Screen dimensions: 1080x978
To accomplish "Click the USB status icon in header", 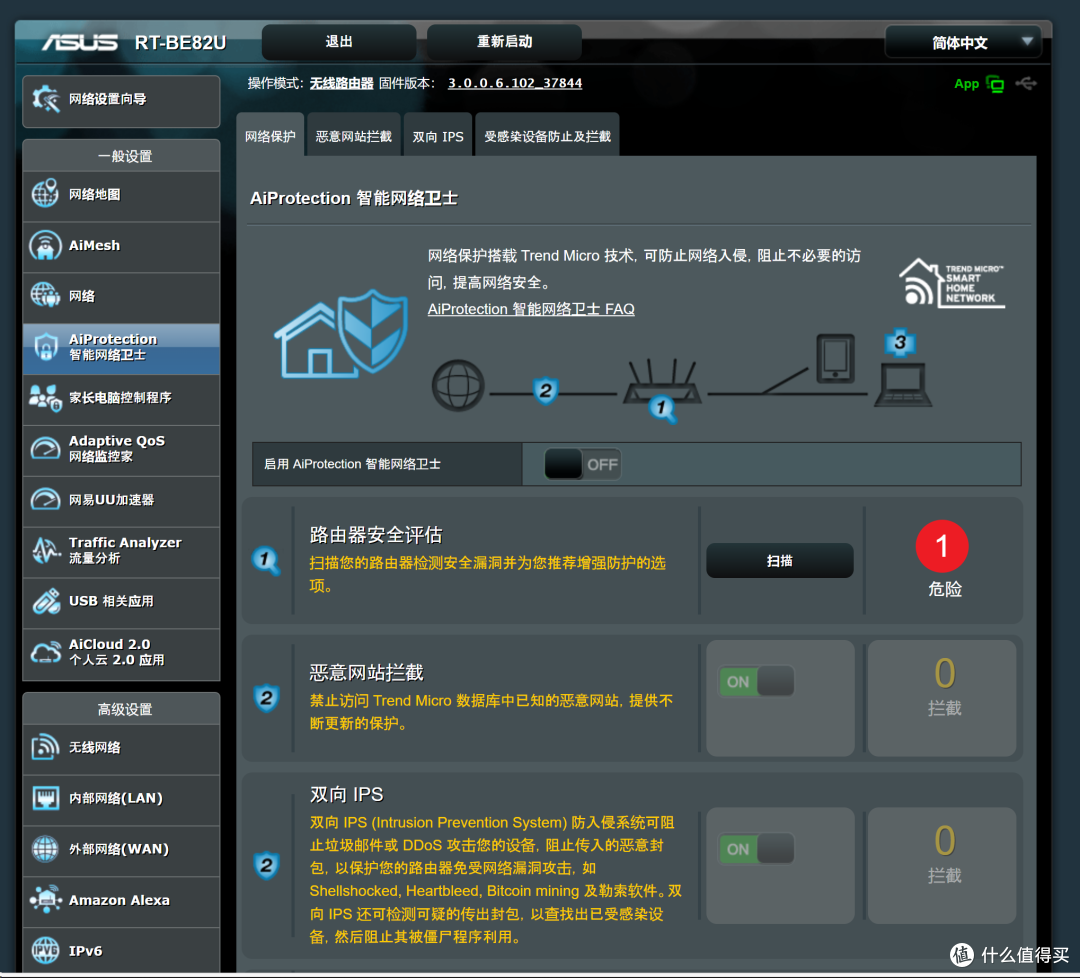I will coord(1026,83).
